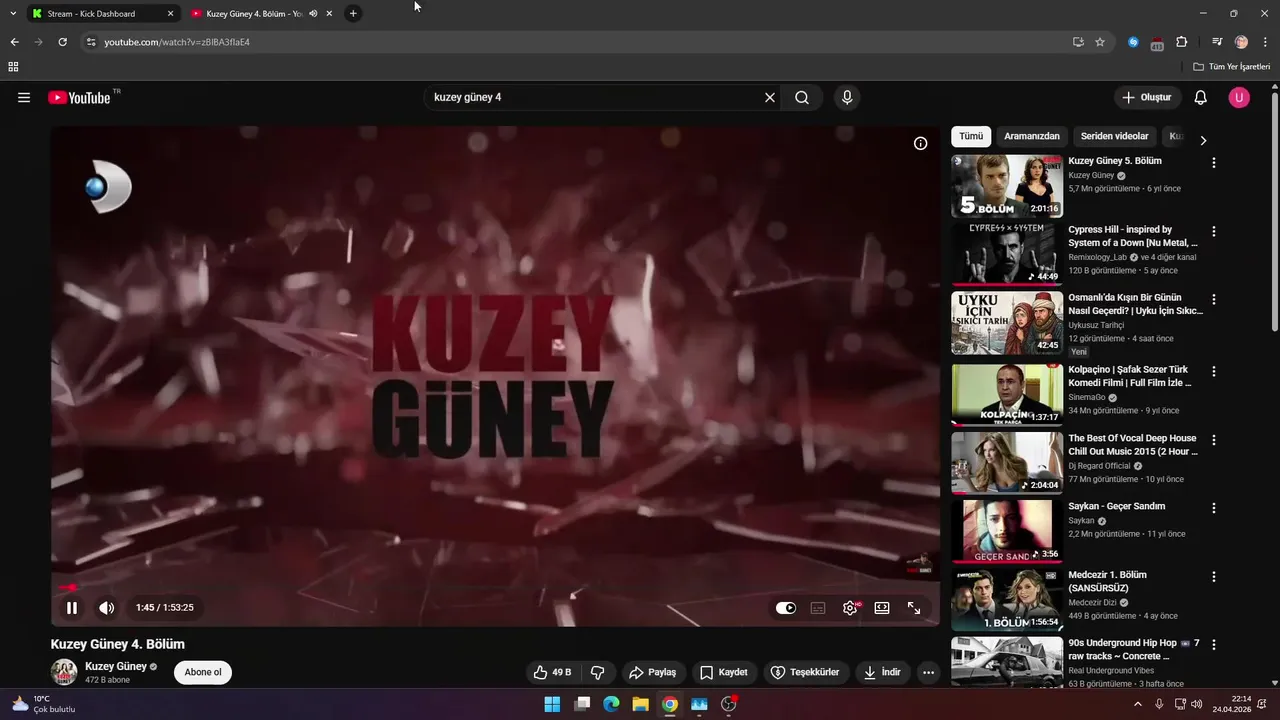Open options for Medcezir 1. Bölüm
Screen dimensions: 1280x720
1214,577
